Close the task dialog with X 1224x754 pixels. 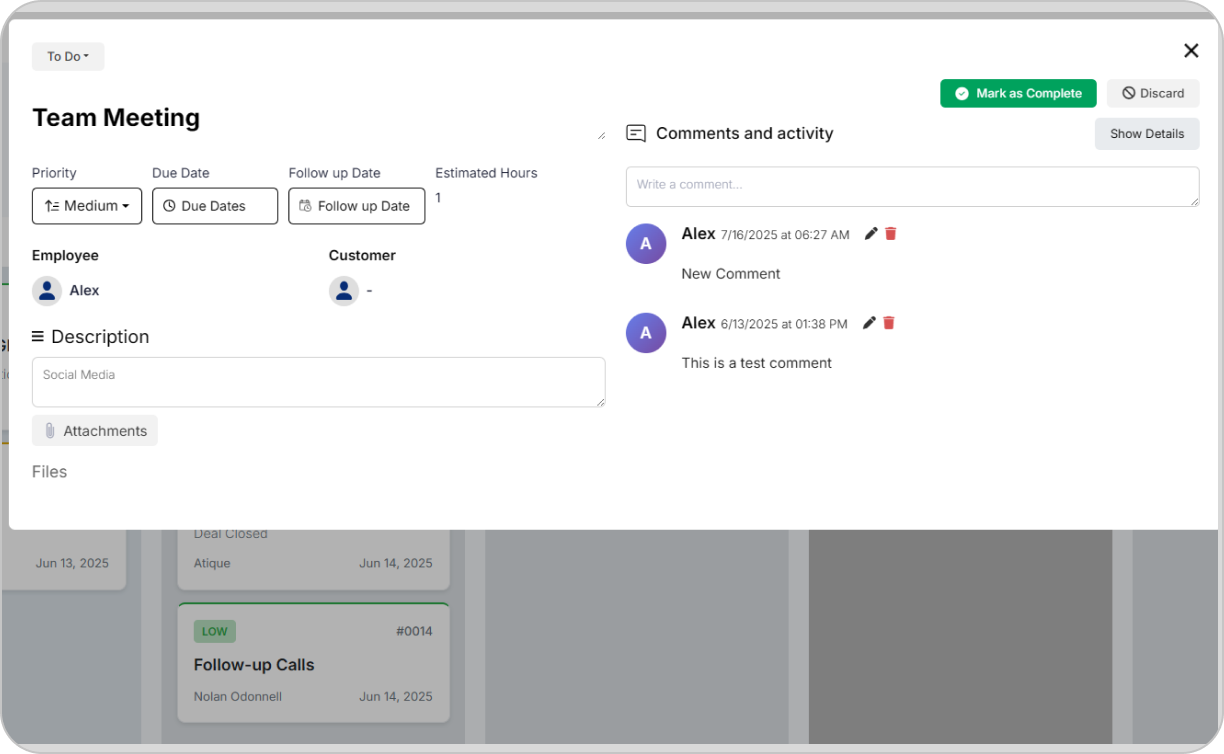click(1191, 51)
